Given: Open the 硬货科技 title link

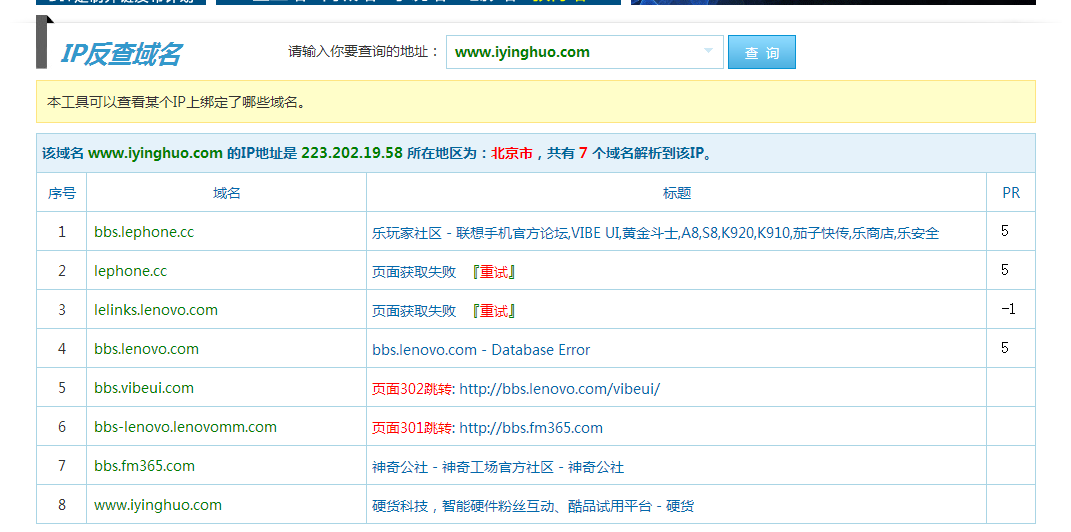Looking at the screenshot, I should 533,506.
